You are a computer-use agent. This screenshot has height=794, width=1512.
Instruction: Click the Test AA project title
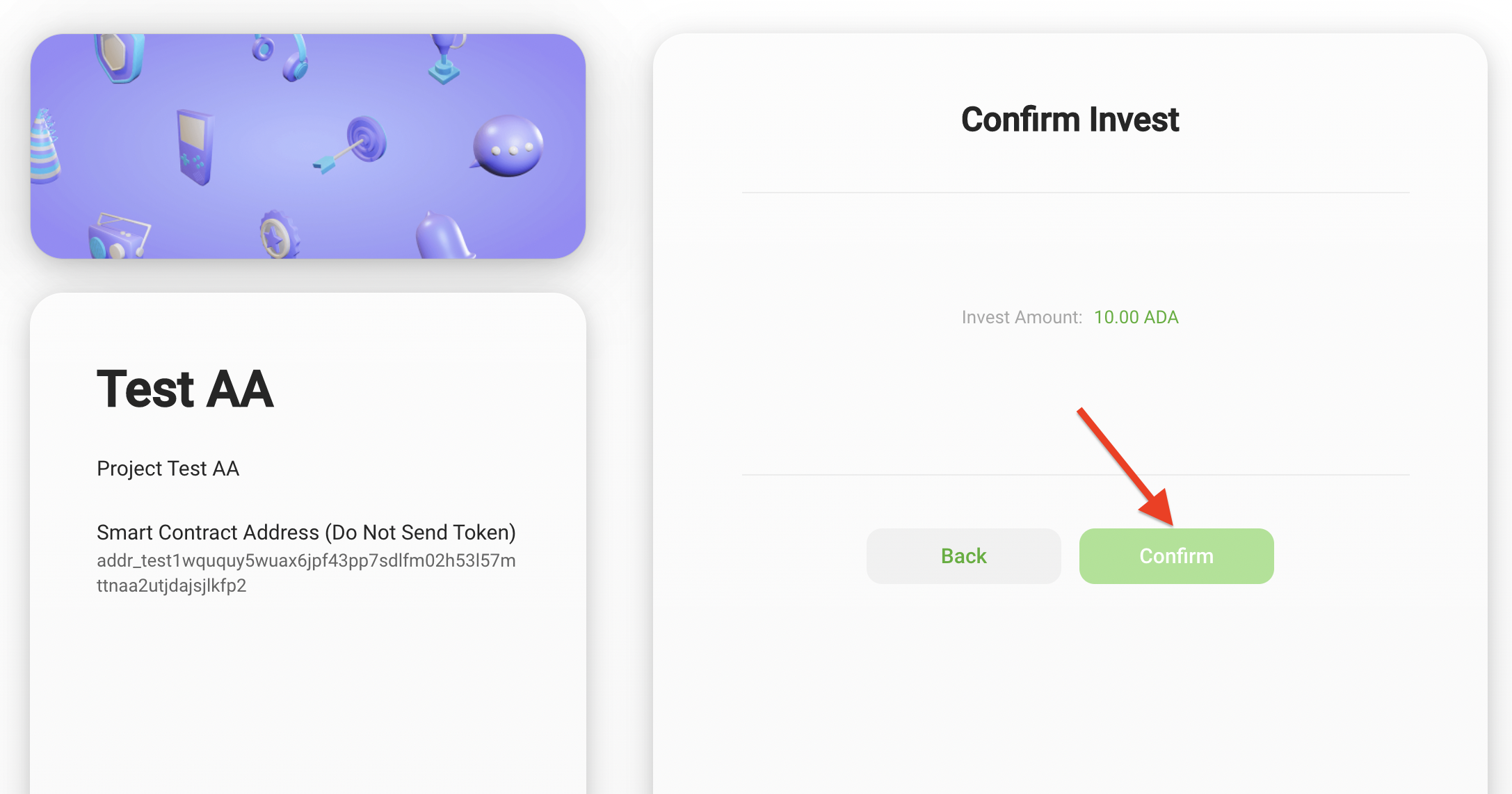point(185,389)
